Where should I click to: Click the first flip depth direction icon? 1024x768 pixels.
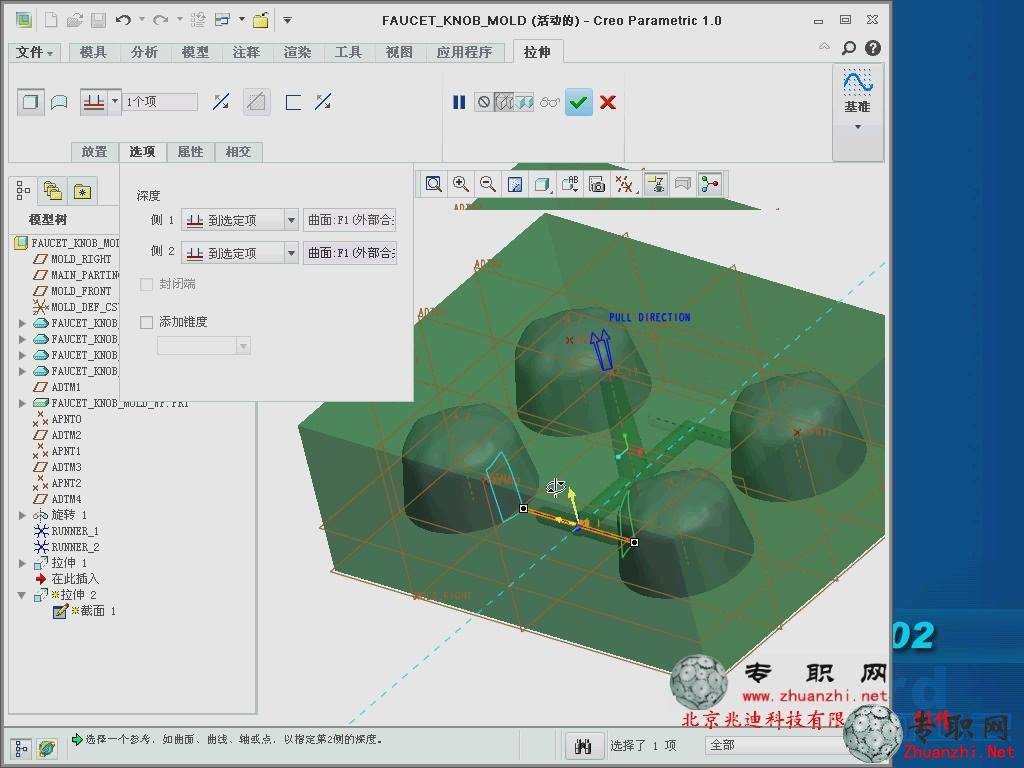point(221,102)
